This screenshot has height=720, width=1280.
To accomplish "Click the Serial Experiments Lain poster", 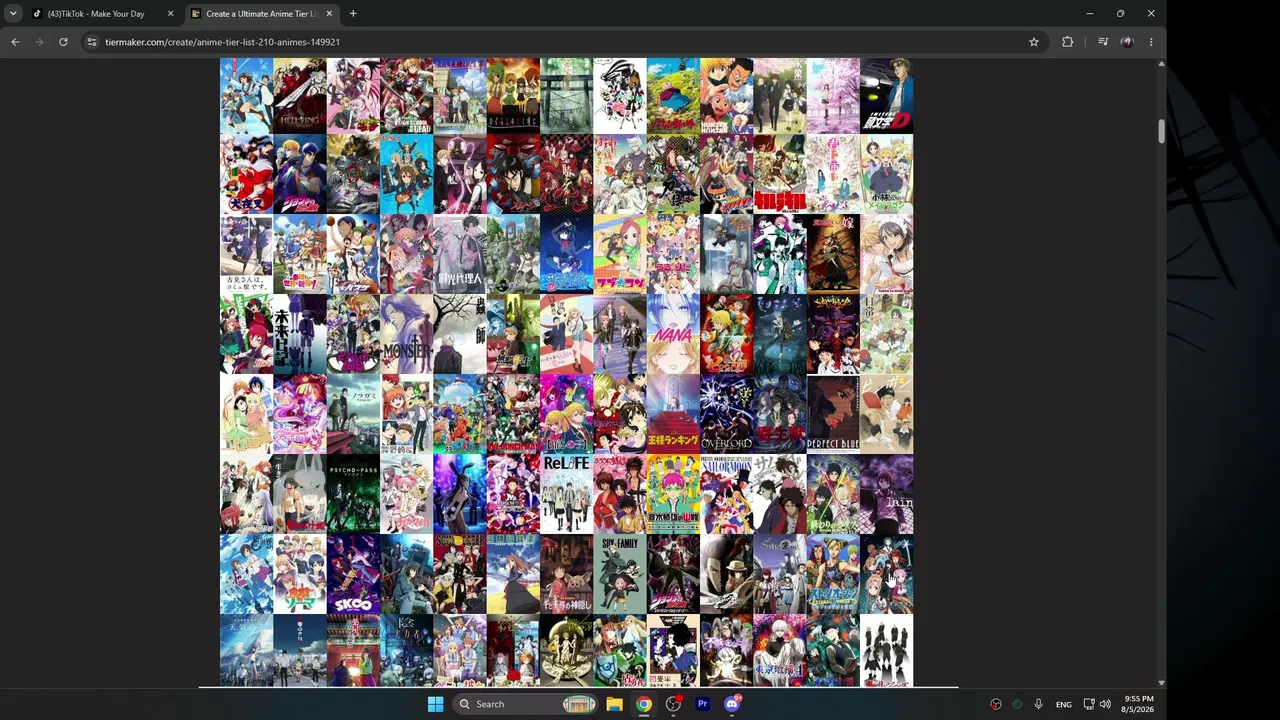I will click(887, 494).
